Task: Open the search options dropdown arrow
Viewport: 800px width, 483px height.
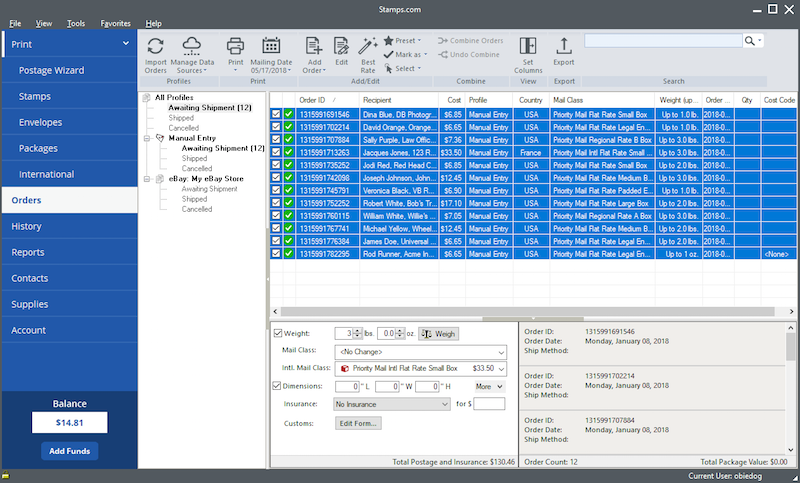Action: (760, 41)
